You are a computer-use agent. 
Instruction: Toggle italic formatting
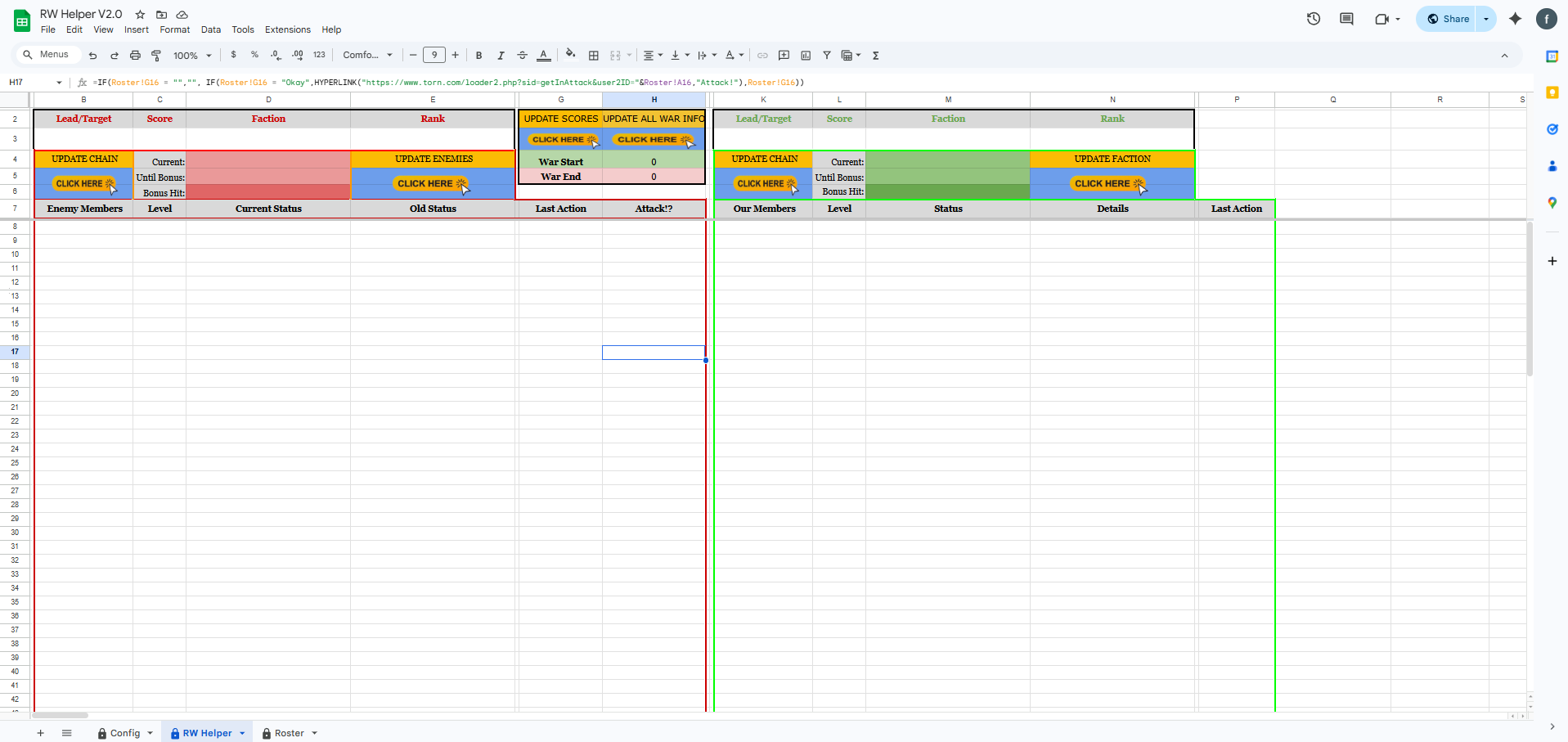tap(501, 56)
